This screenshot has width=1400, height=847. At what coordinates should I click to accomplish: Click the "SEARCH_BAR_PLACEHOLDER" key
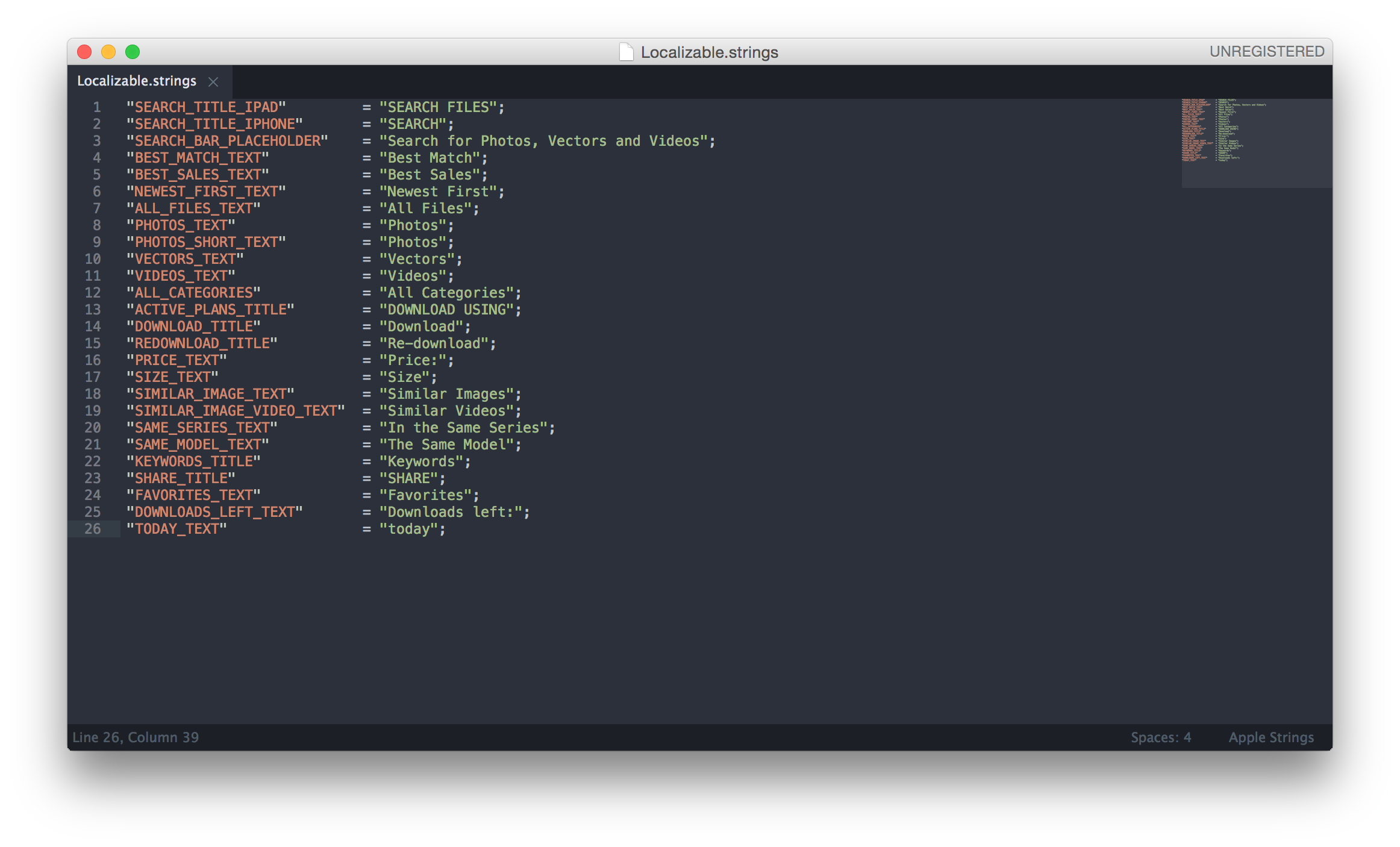(227, 140)
